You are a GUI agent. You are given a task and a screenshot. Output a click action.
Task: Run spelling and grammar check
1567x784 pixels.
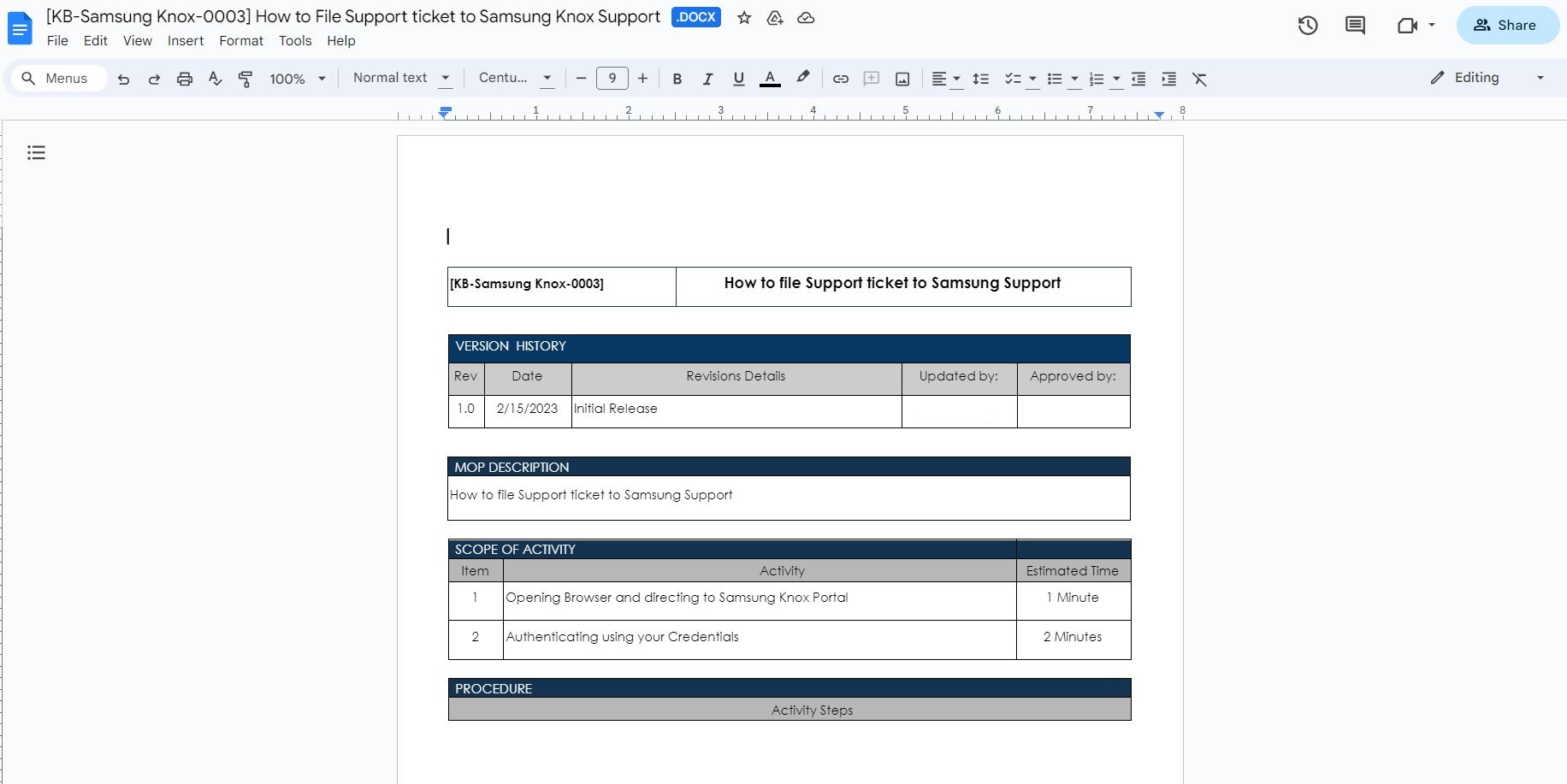215,79
